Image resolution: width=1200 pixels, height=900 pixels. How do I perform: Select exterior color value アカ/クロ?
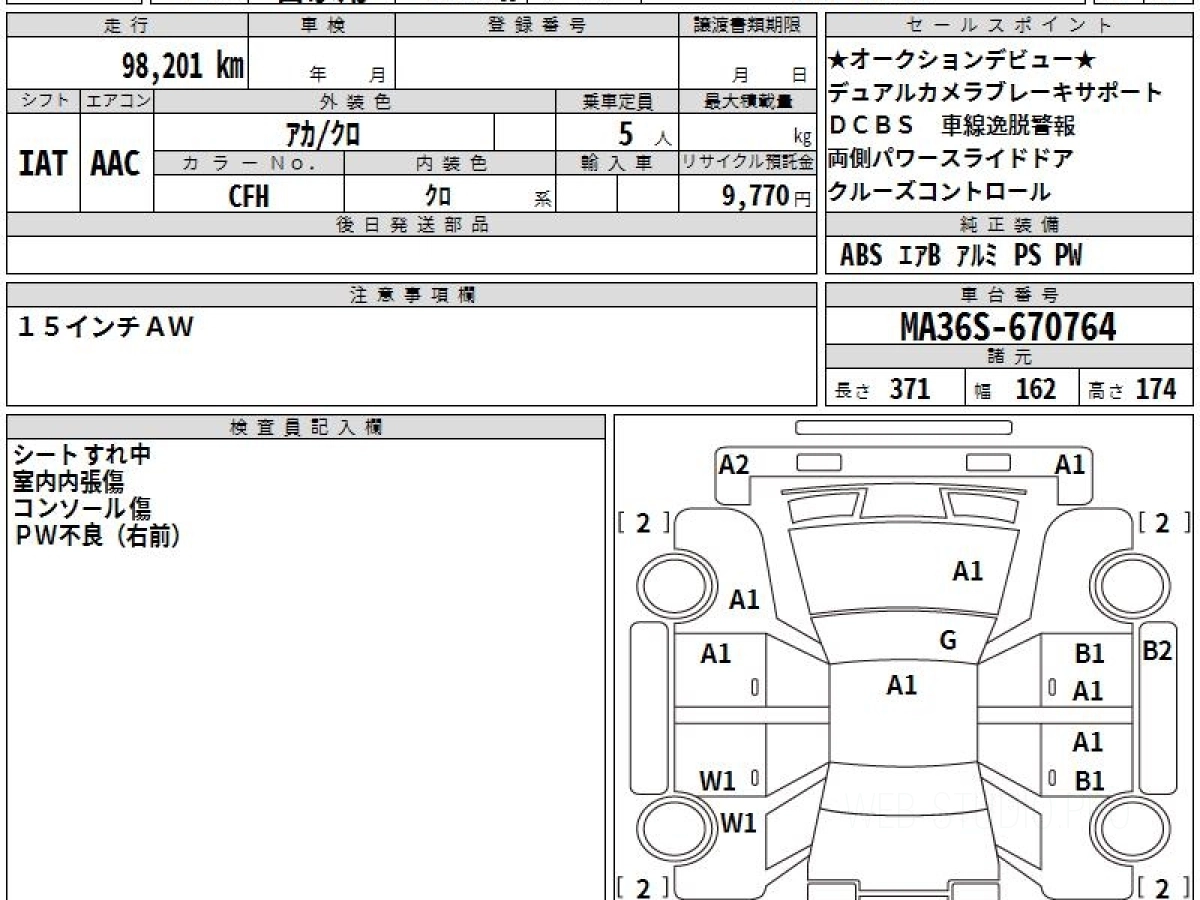(324, 133)
